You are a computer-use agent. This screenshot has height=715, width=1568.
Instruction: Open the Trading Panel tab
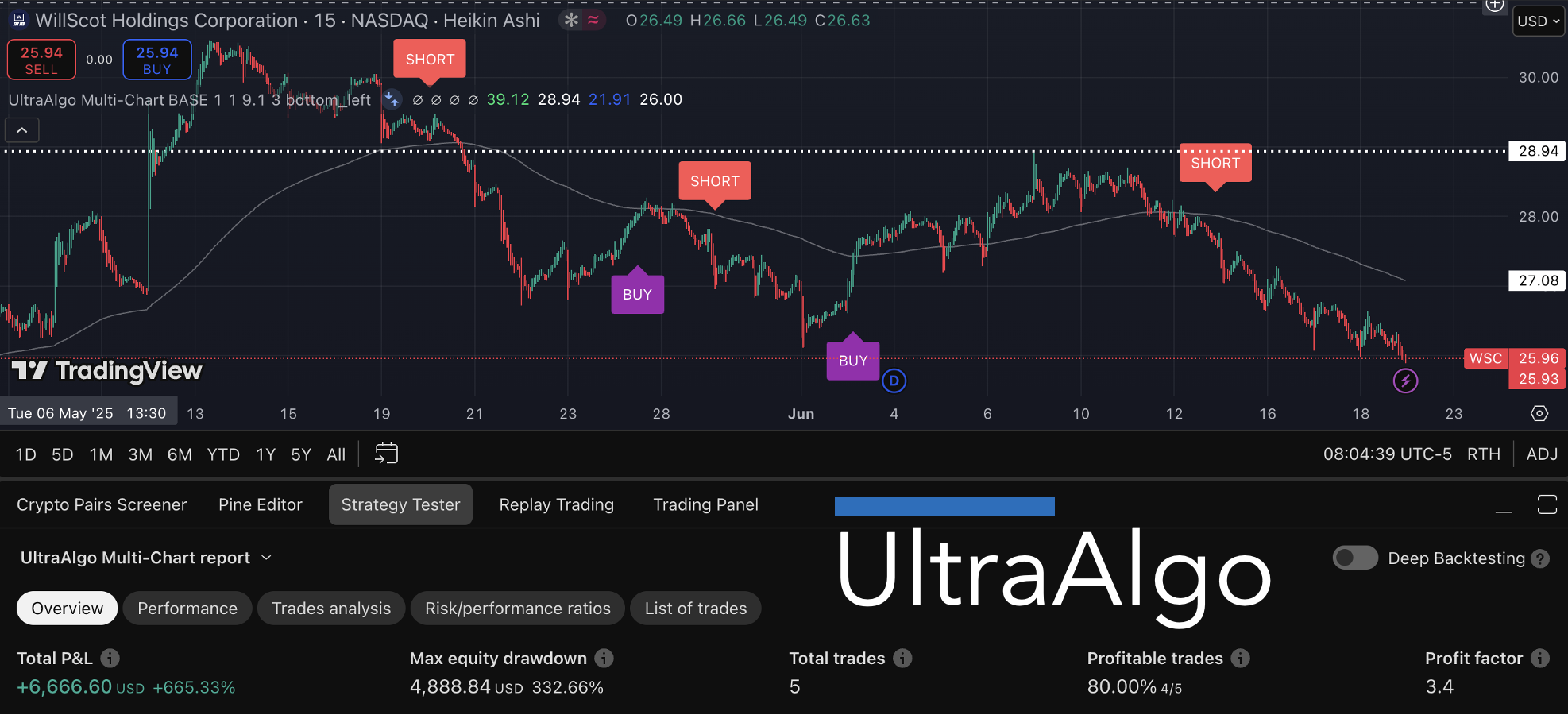[705, 504]
